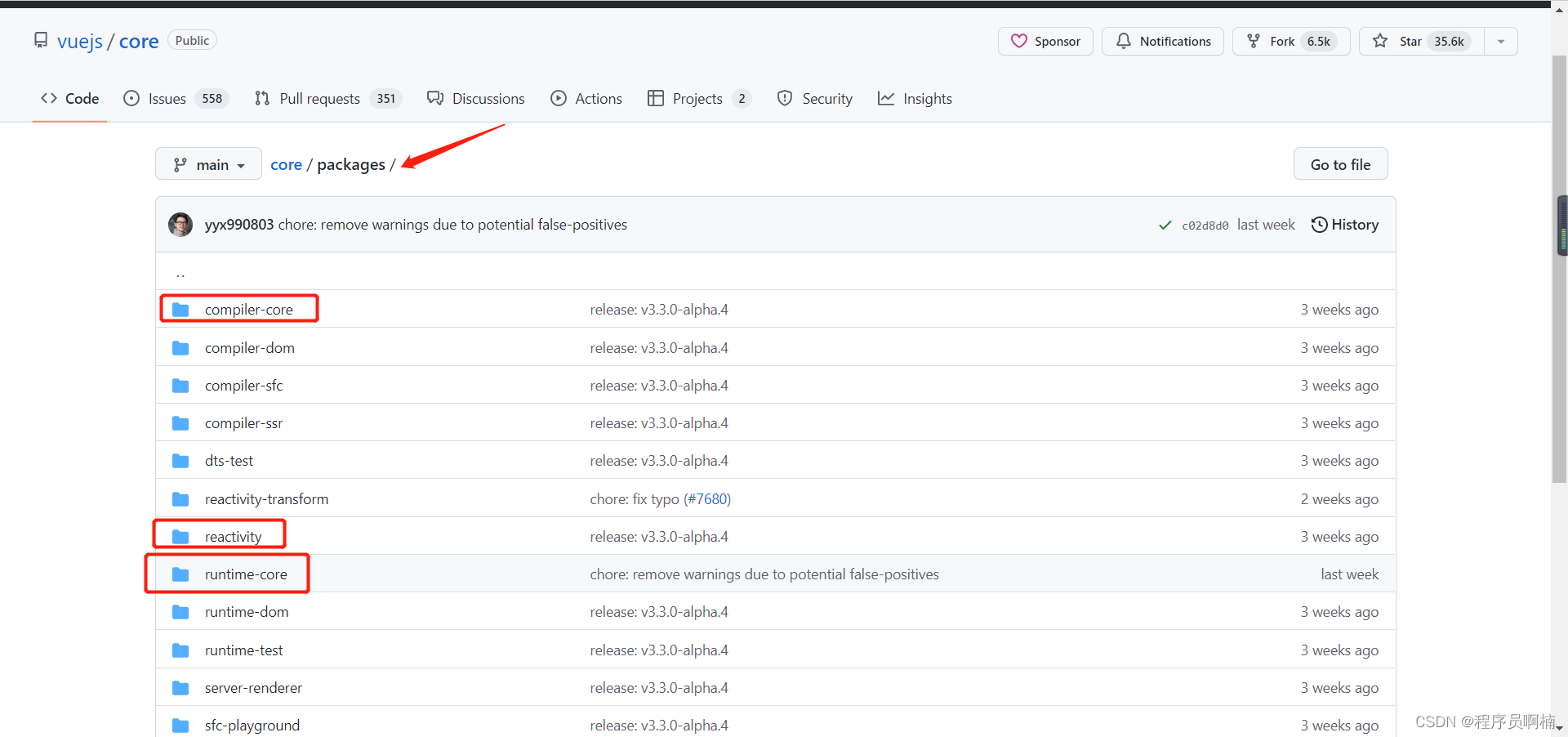Click the green commit status checkmark
The image size is (1568, 737).
coord(1165,226)
